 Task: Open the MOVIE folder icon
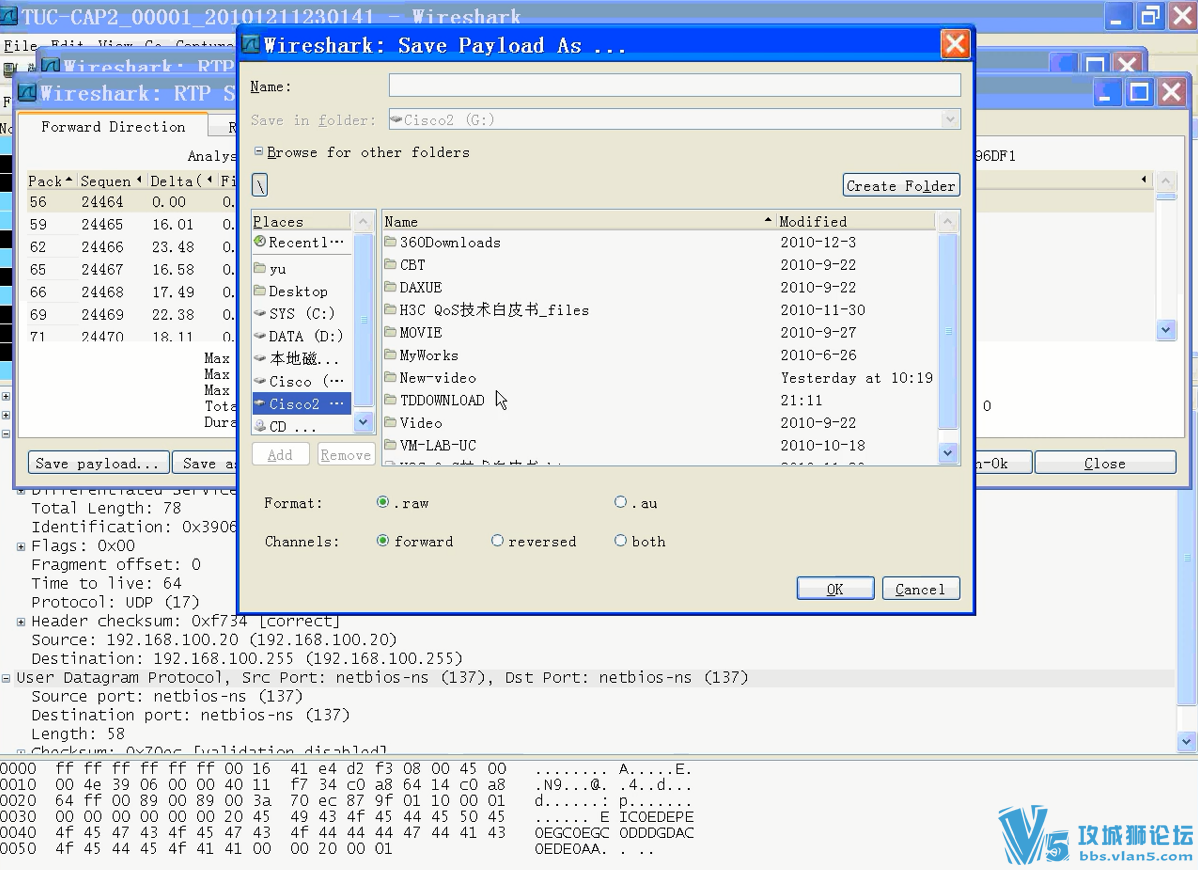pyautogui.click(x=390, y=333)
